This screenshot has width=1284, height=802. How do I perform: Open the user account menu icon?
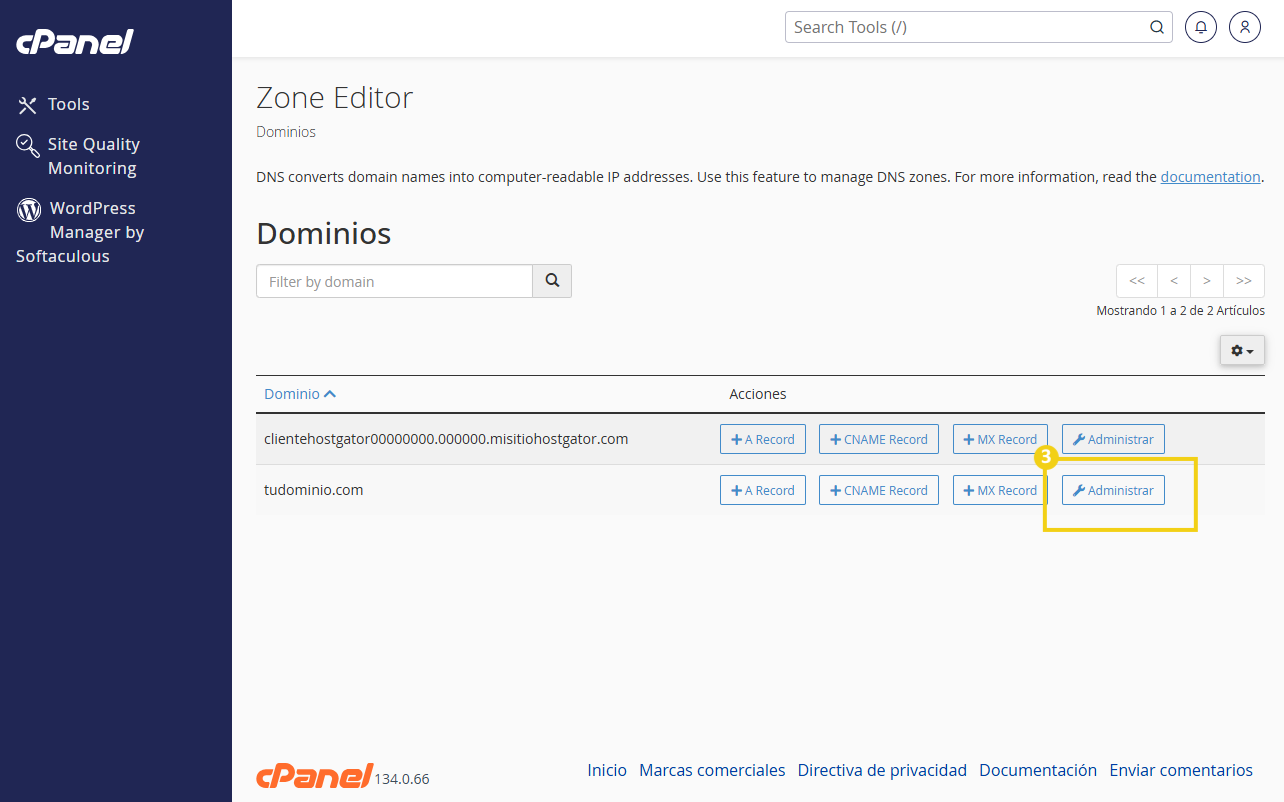click(x=1245, y=27)
